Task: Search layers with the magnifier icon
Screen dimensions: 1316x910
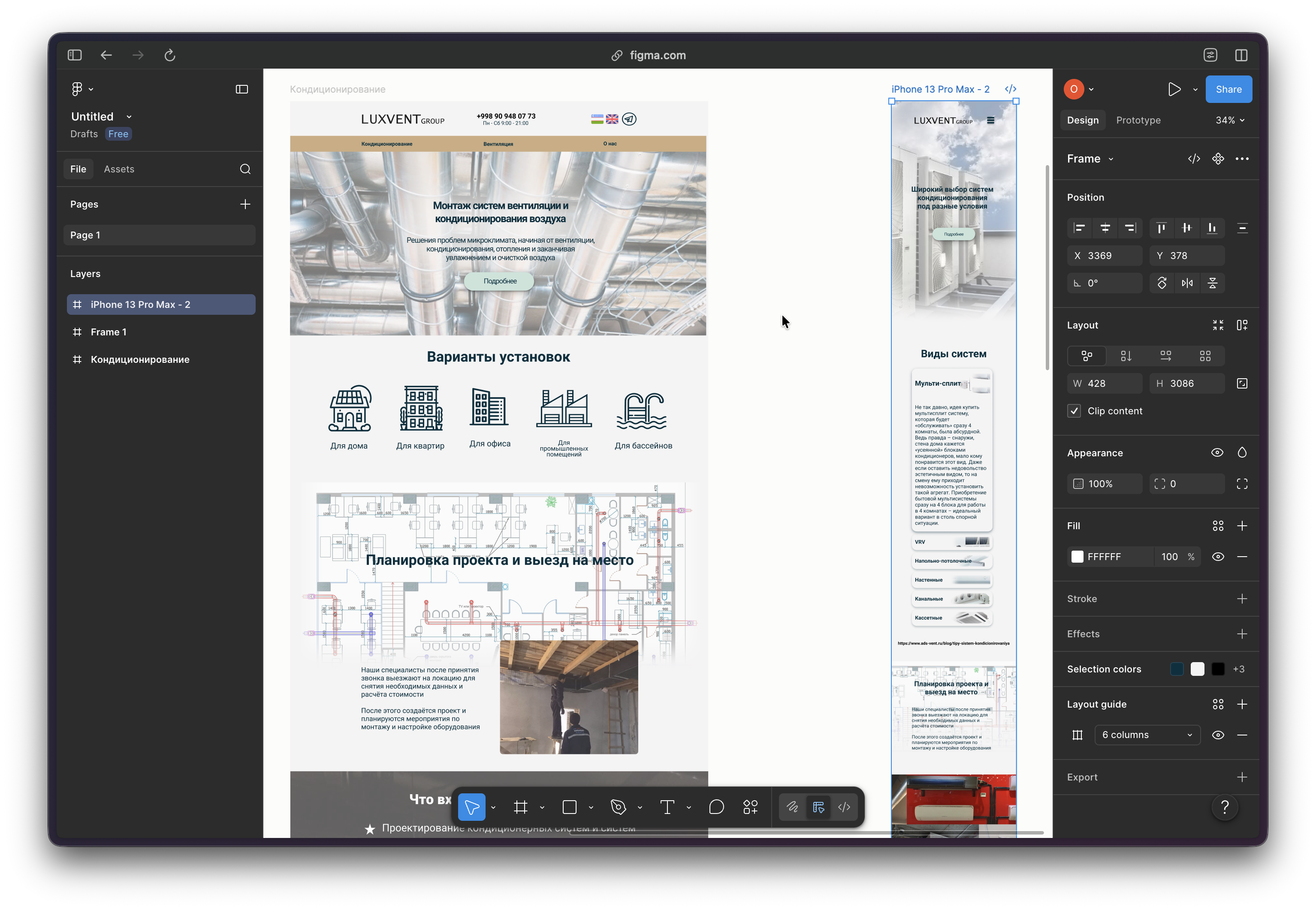Action: click(x=245, y=169)
